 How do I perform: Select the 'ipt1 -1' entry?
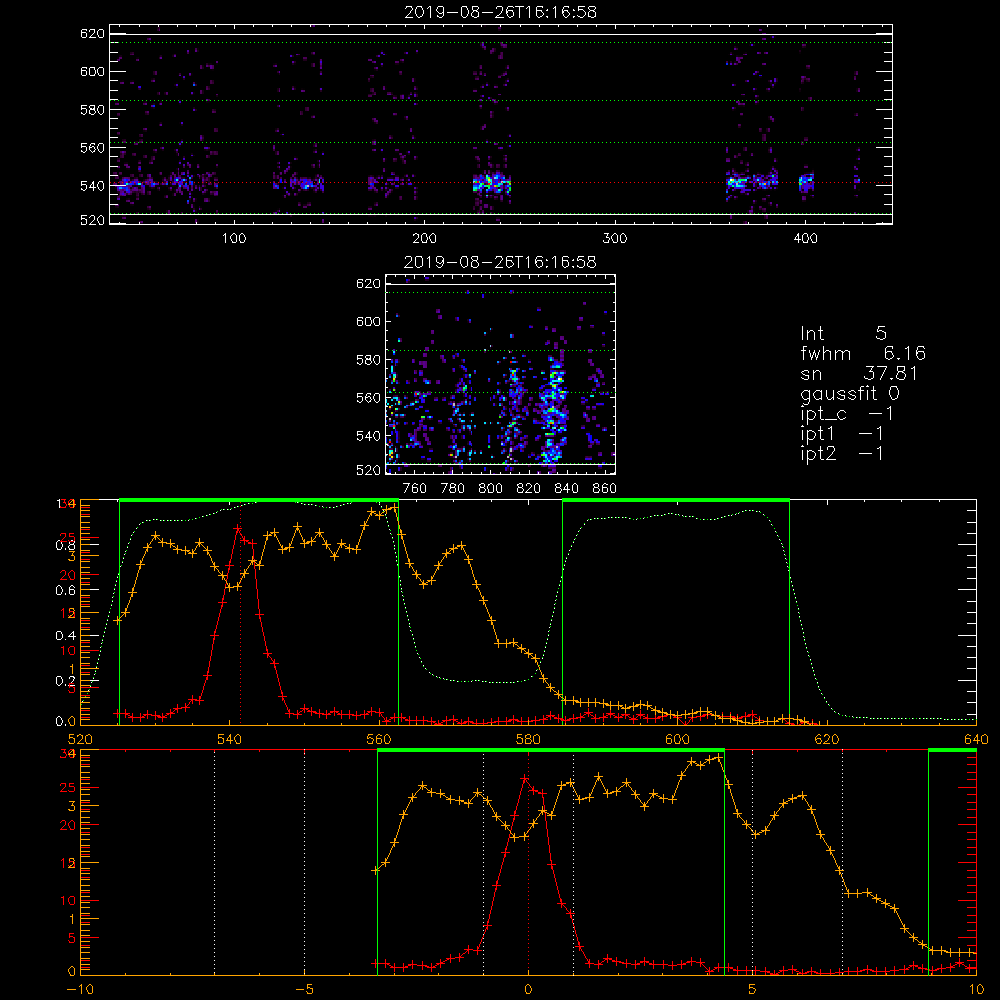click(842, 434)
